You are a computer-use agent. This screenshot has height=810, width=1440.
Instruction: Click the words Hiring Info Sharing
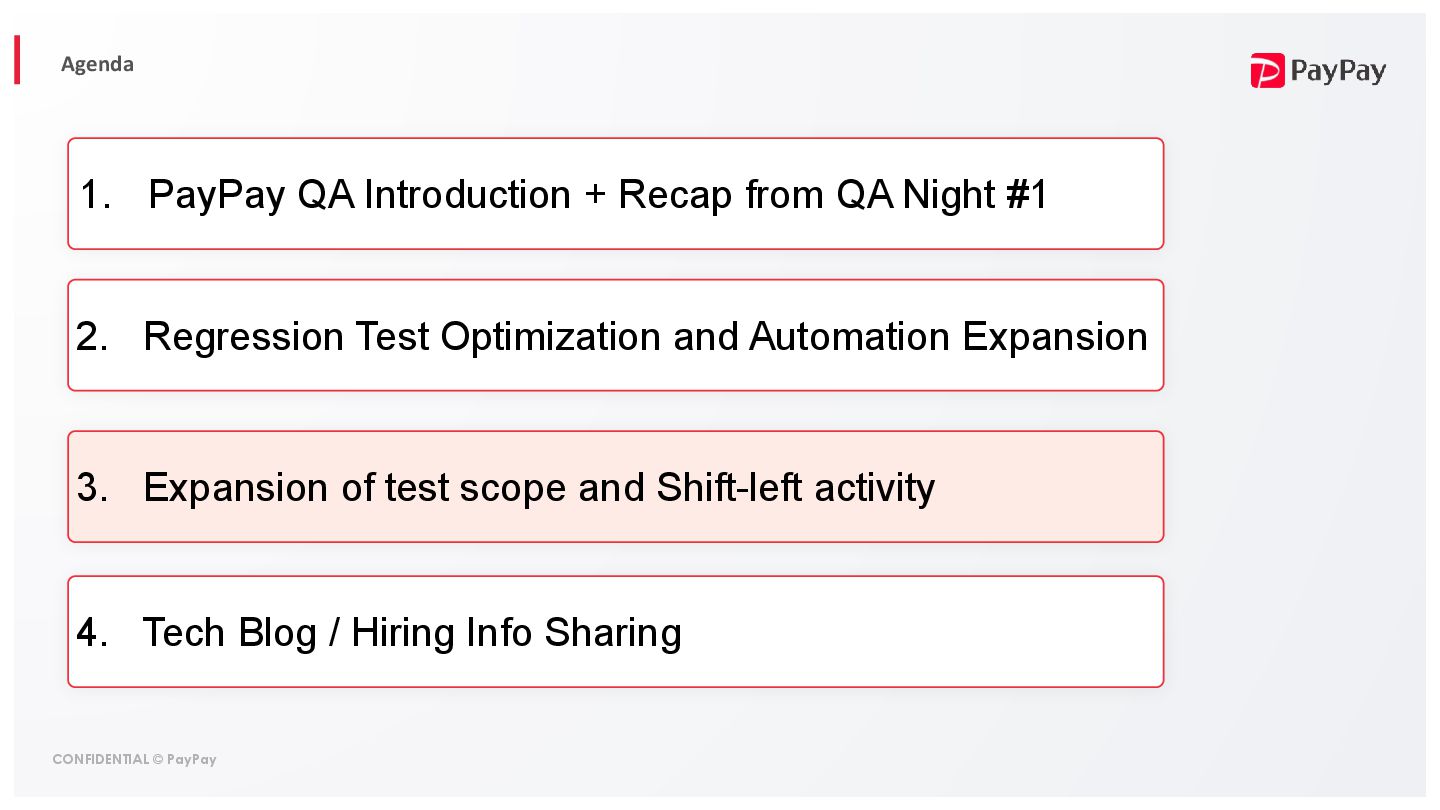pos(516,632)
